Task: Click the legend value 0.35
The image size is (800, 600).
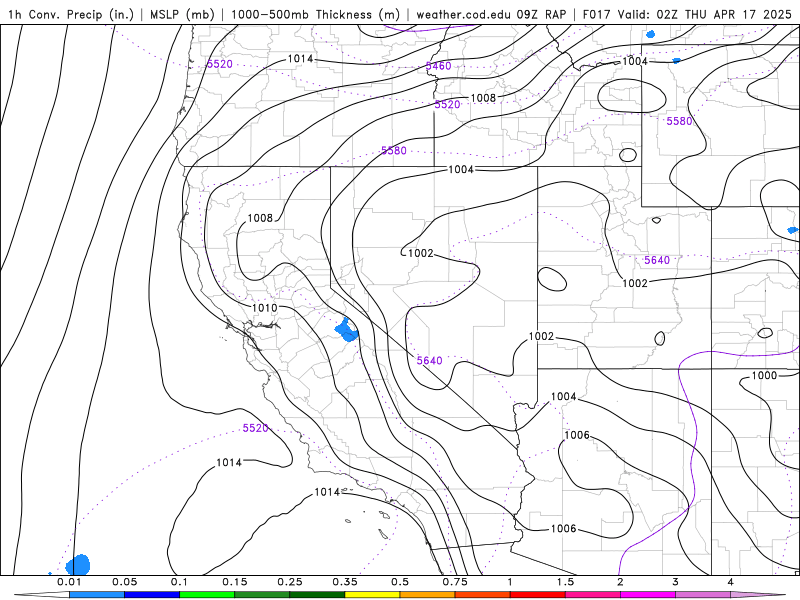Action: pos(345,582)
